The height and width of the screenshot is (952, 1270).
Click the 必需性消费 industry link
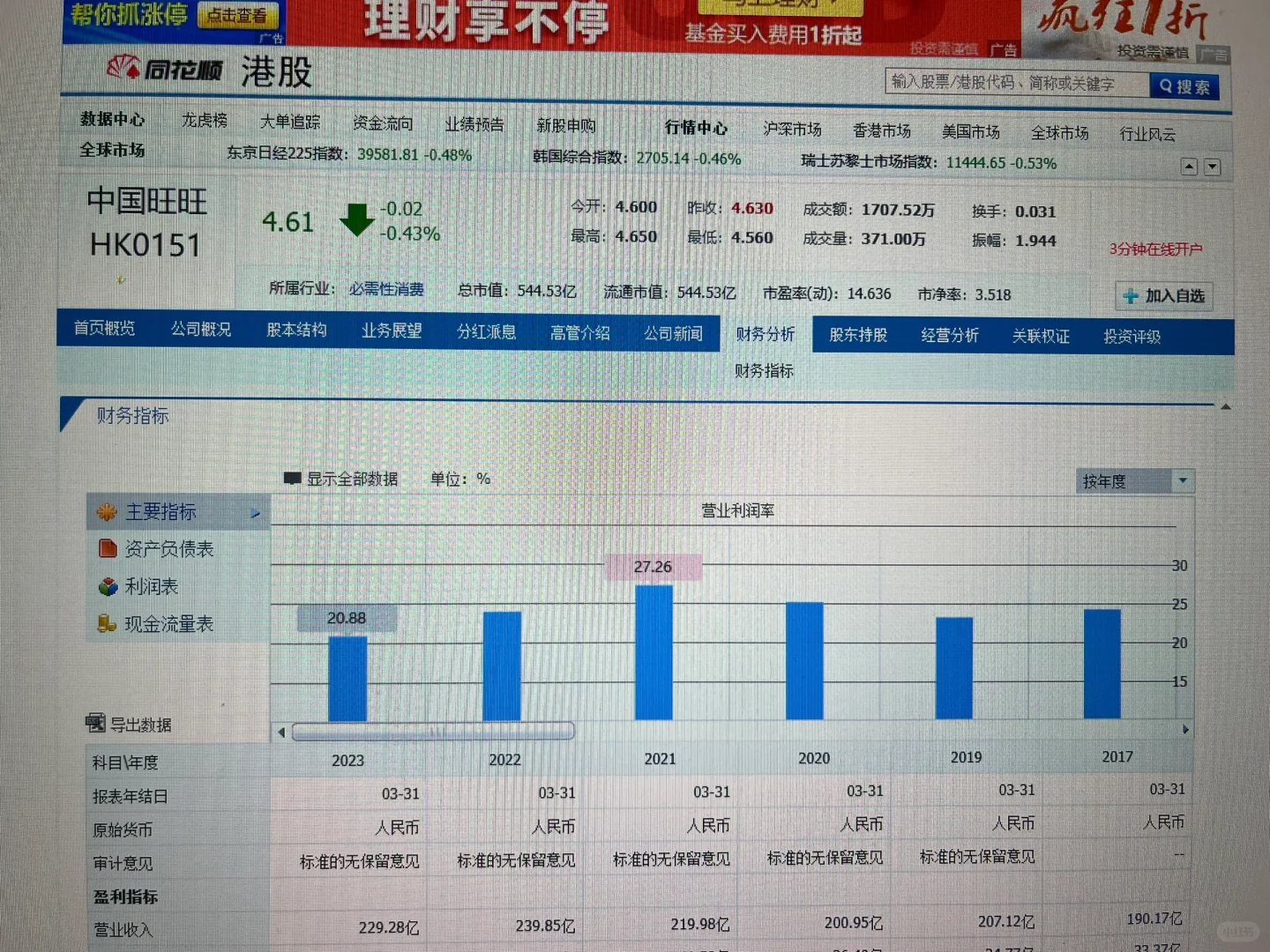coord(386,289)
